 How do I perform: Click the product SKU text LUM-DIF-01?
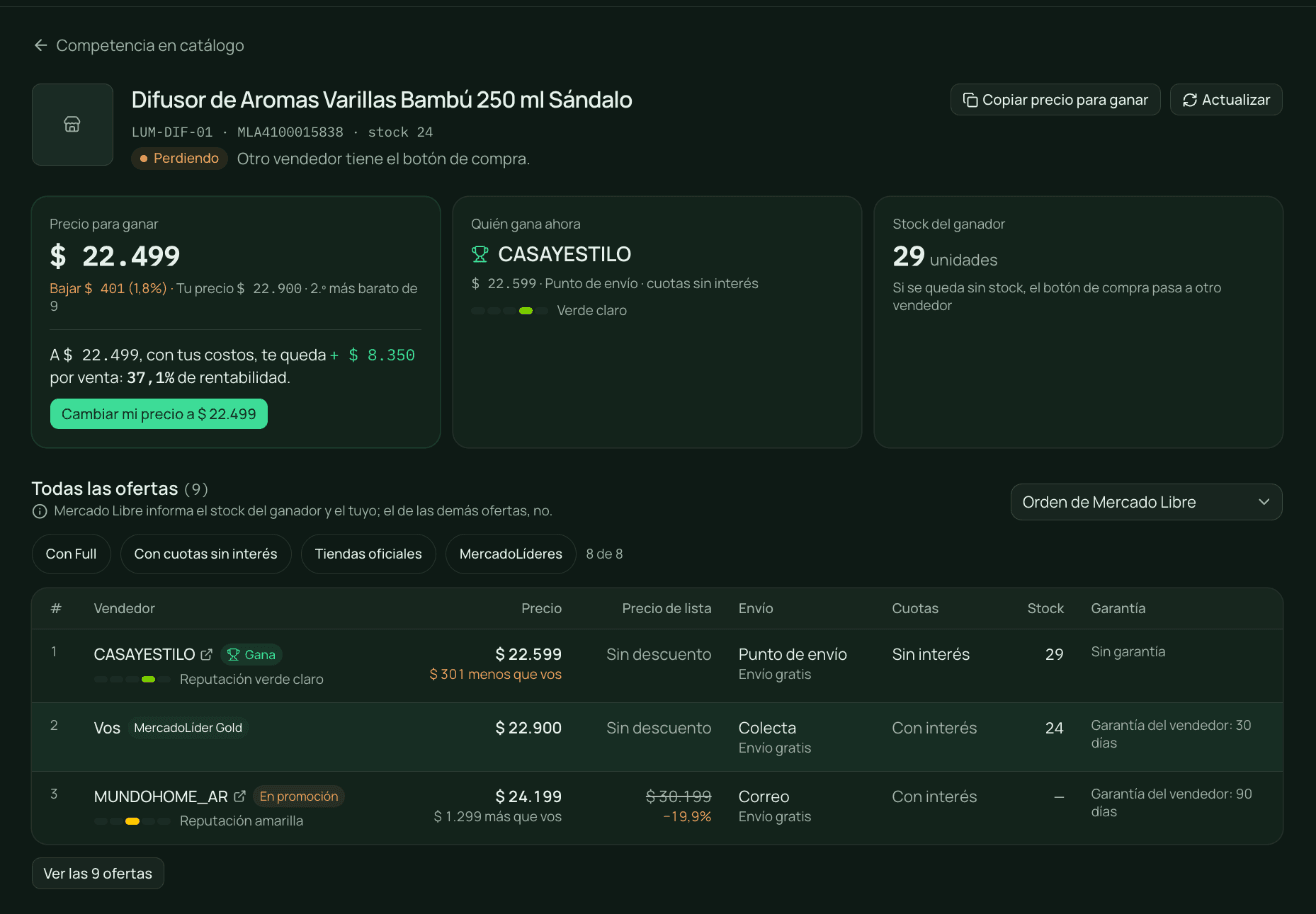172,132
